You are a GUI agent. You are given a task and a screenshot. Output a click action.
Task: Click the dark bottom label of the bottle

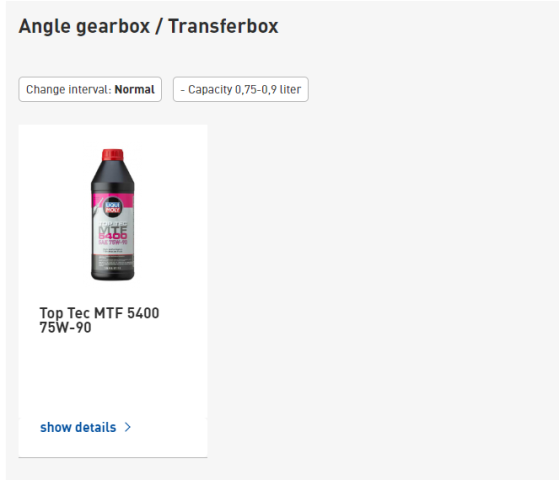(x=113, y=266)
